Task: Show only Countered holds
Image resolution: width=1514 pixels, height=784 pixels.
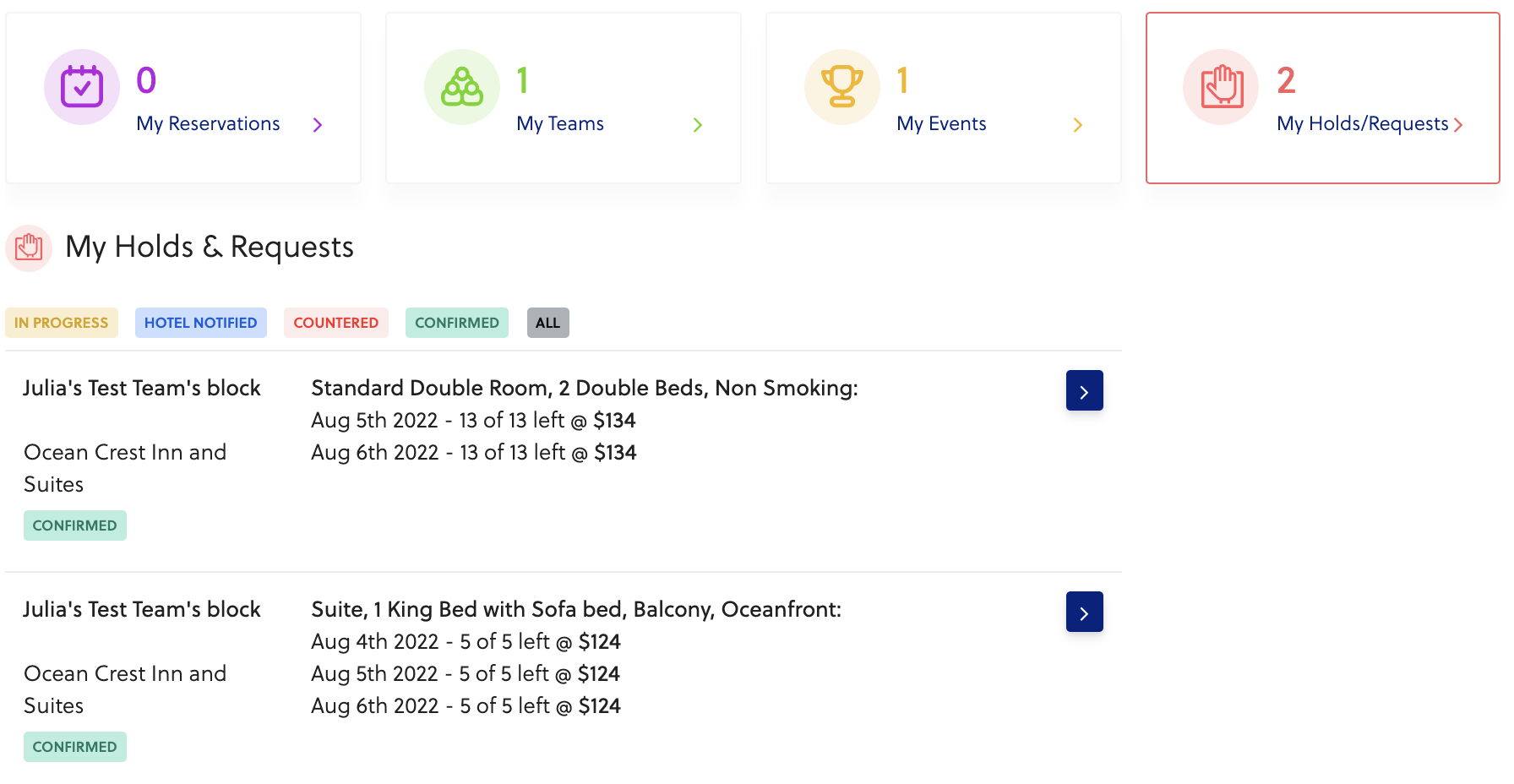Action: point(336,323)
